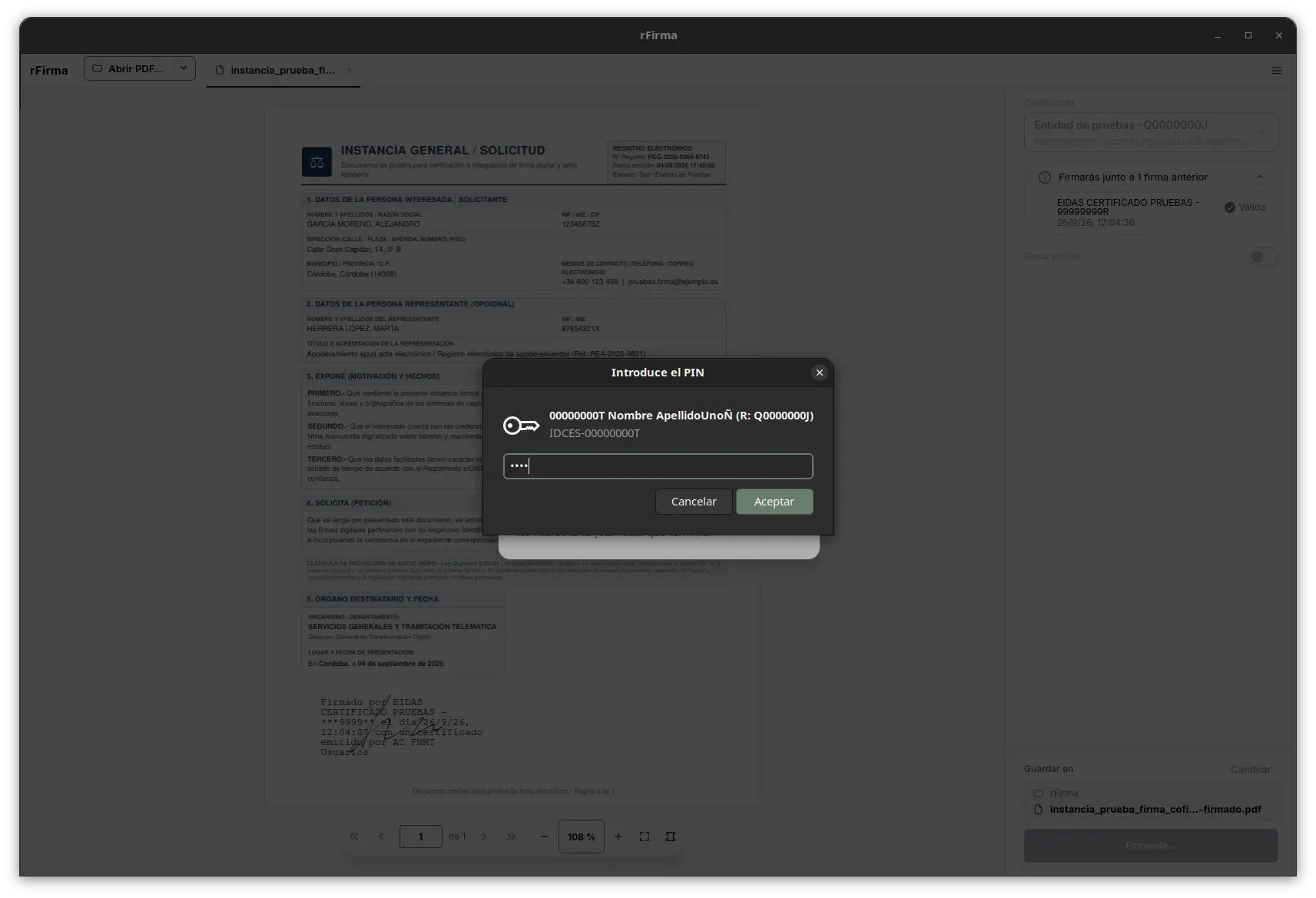The height and width of the screenshot is (898, 1316).
Task: Toggle the Firma visible switch
Action: coord(1261,257)
